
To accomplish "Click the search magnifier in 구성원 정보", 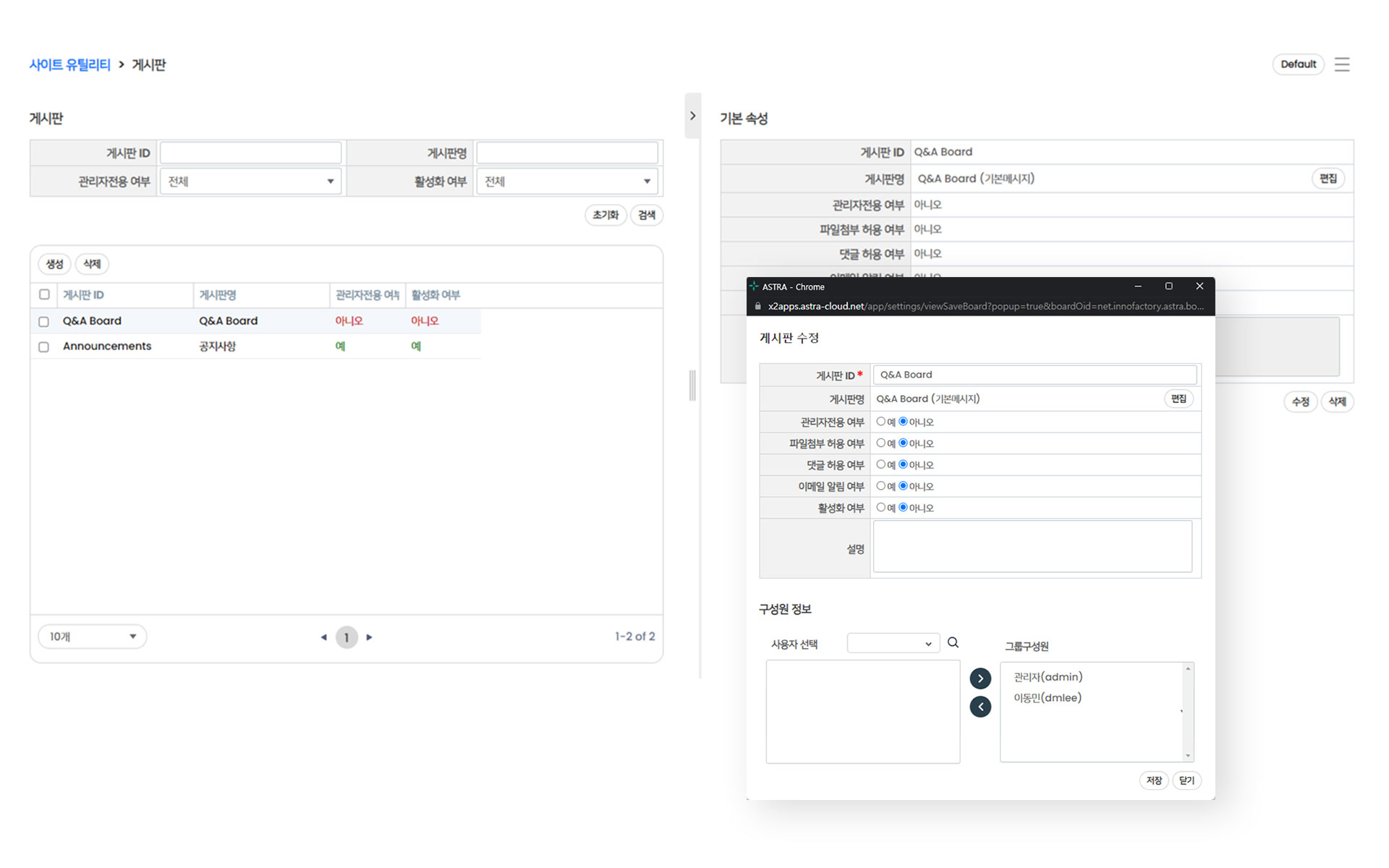I will tap(953, 642).
